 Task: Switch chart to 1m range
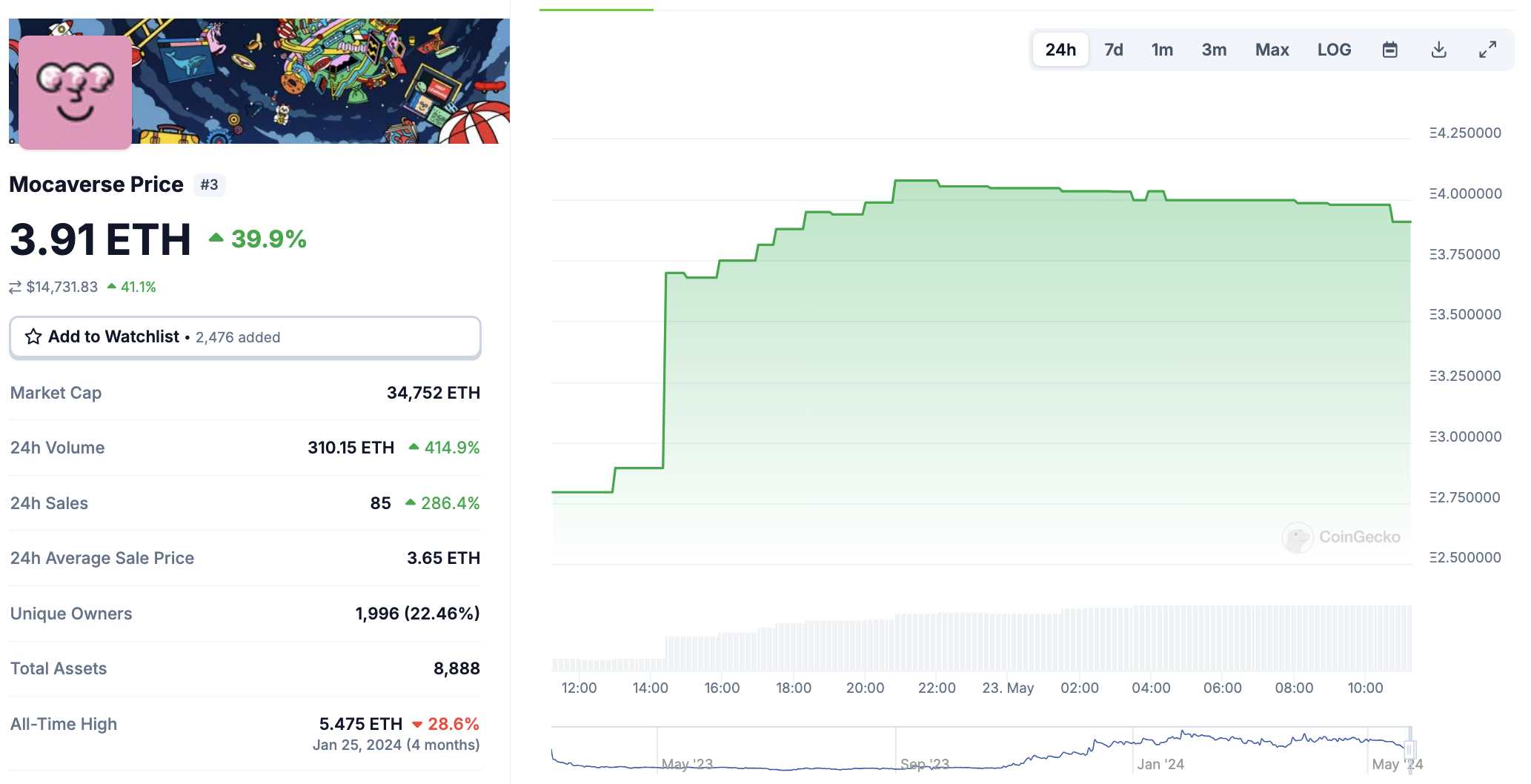1162,50
